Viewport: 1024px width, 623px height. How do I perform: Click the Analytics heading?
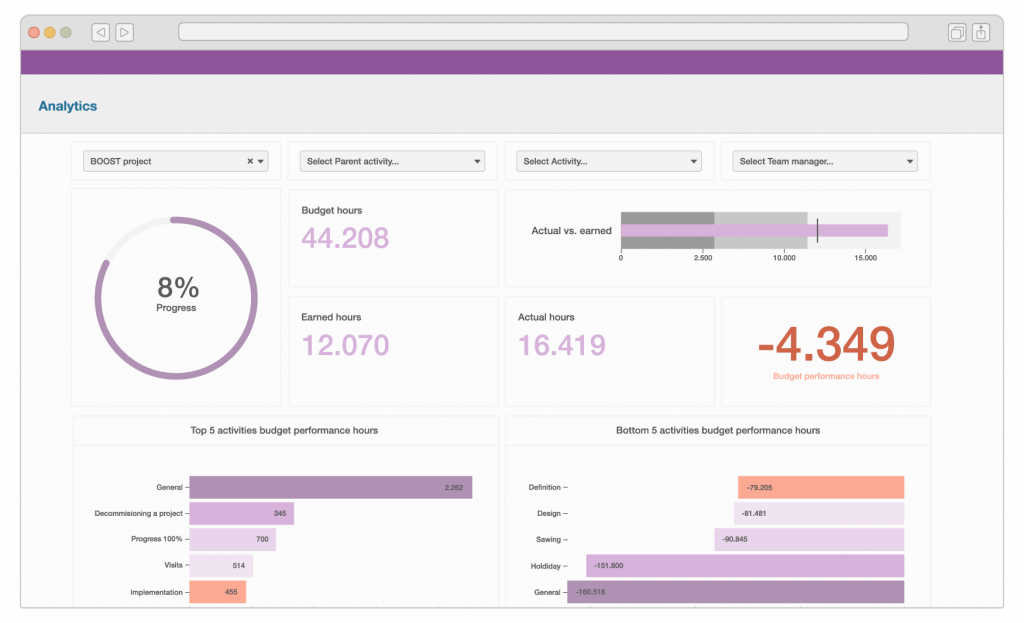67,106
